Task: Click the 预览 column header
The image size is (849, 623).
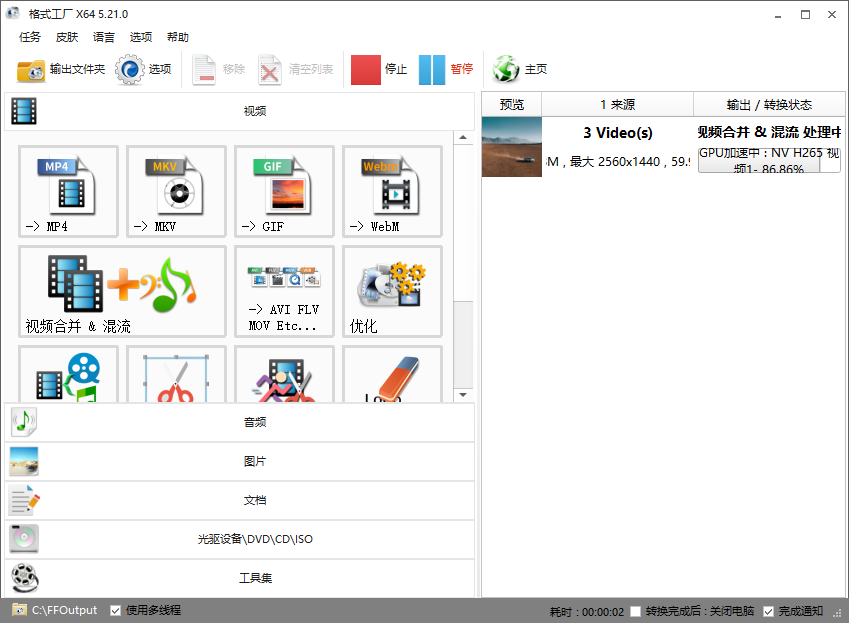Action: click(512, 104)
